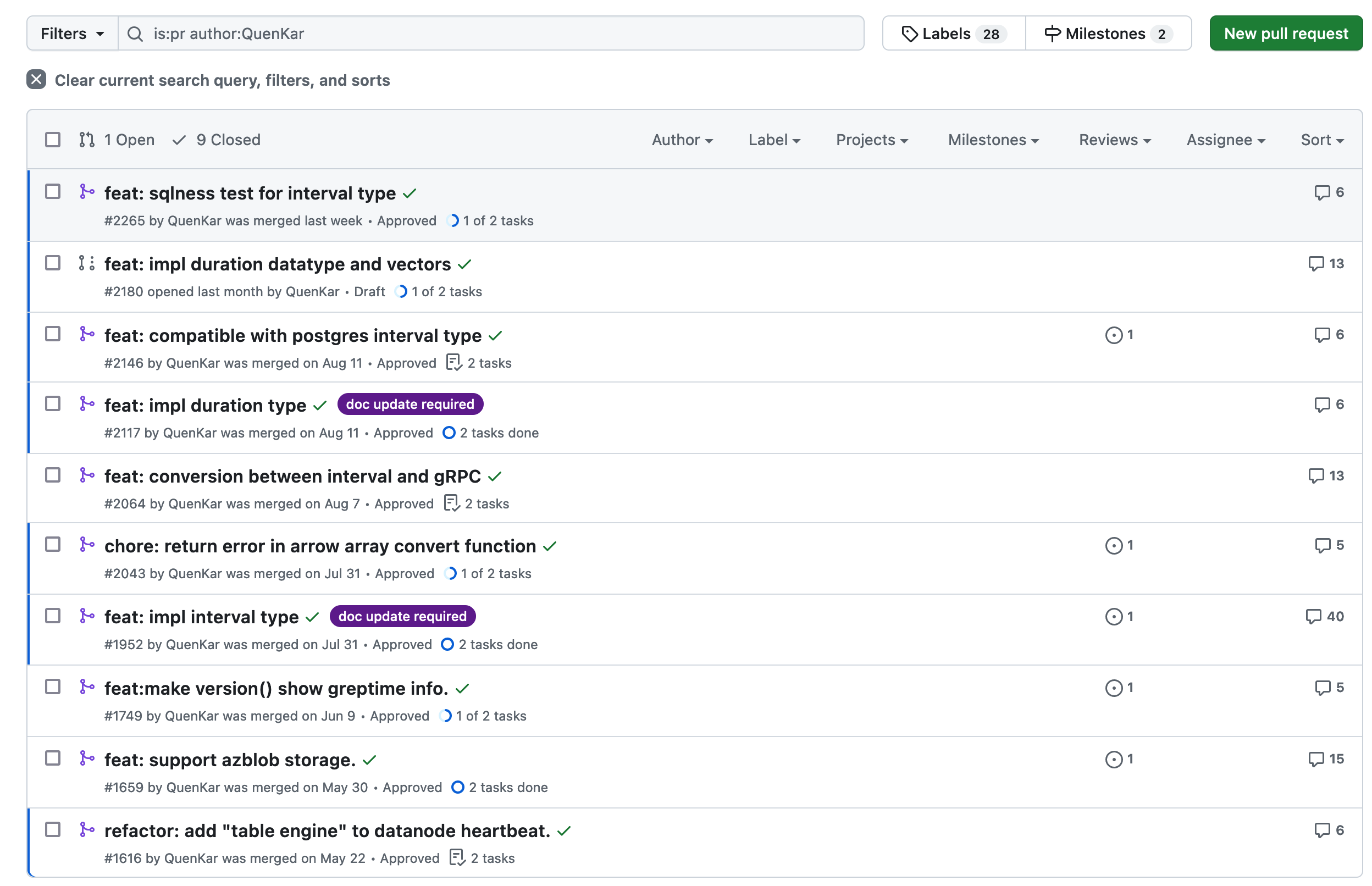Expand the Filters dropdown
The image size is (1372, 886).
pos(71,33)
